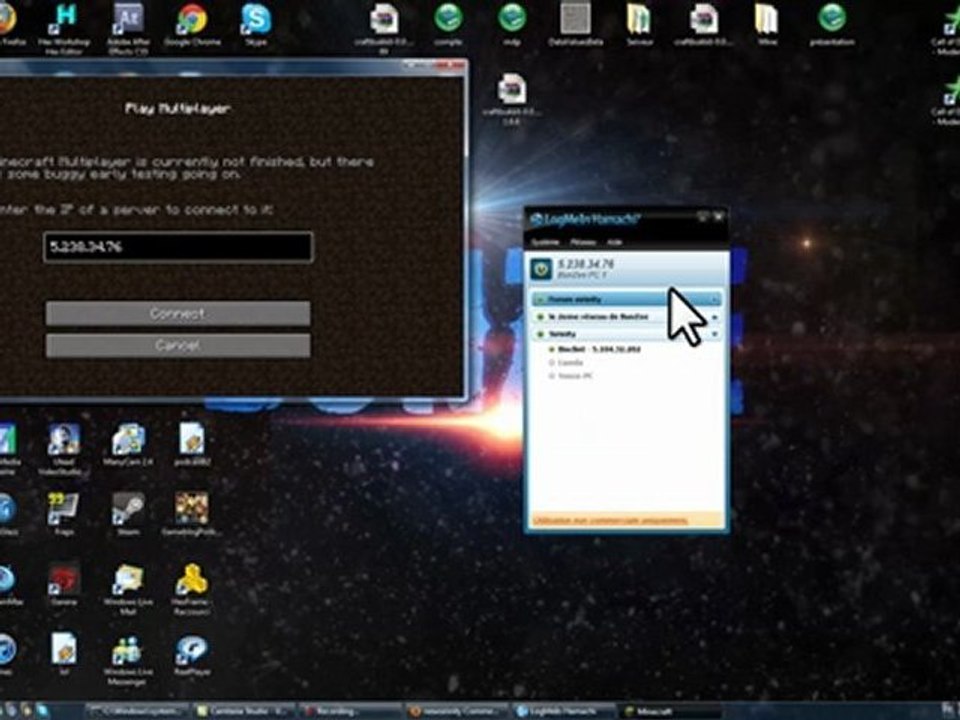This screenshot has height=720, width=960.
Task: Click the Hamachi power status icon
Action: tap(541, 269)
